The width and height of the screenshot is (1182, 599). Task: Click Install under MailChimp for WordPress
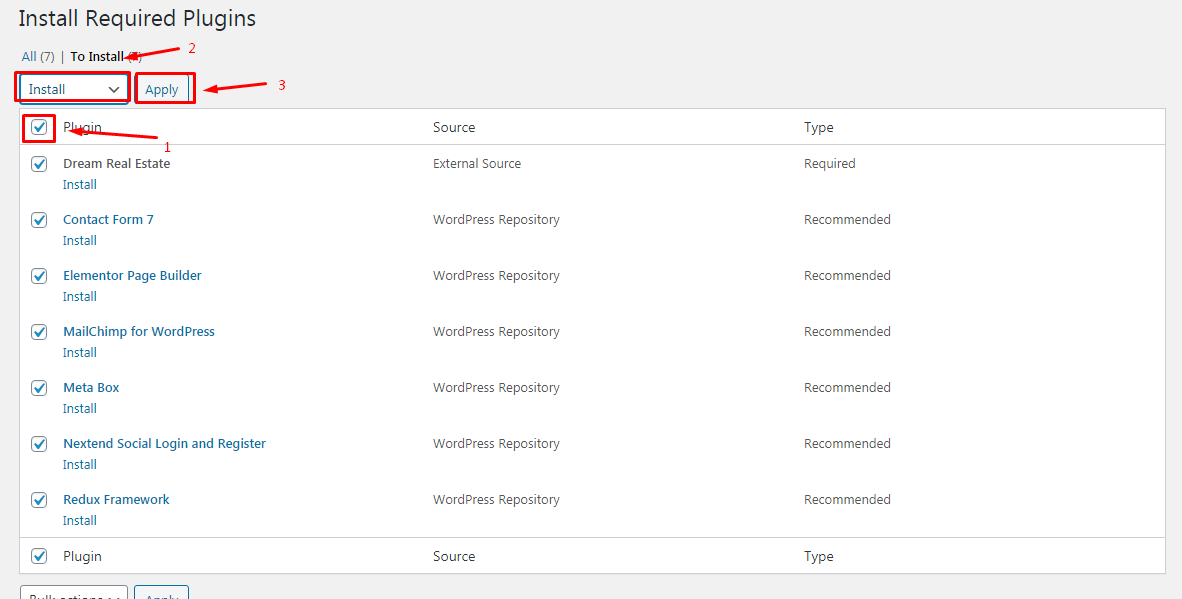80,353
